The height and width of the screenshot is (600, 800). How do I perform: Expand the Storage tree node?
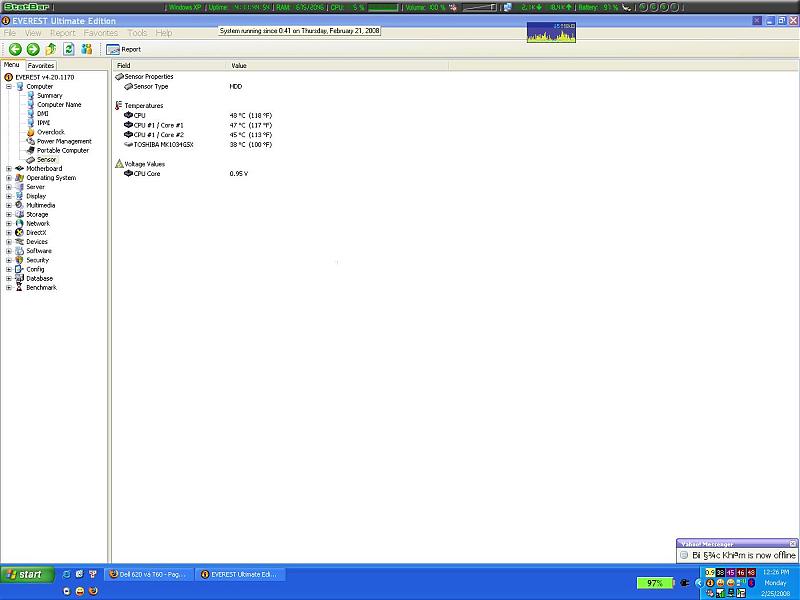click(x=9, y=215)
